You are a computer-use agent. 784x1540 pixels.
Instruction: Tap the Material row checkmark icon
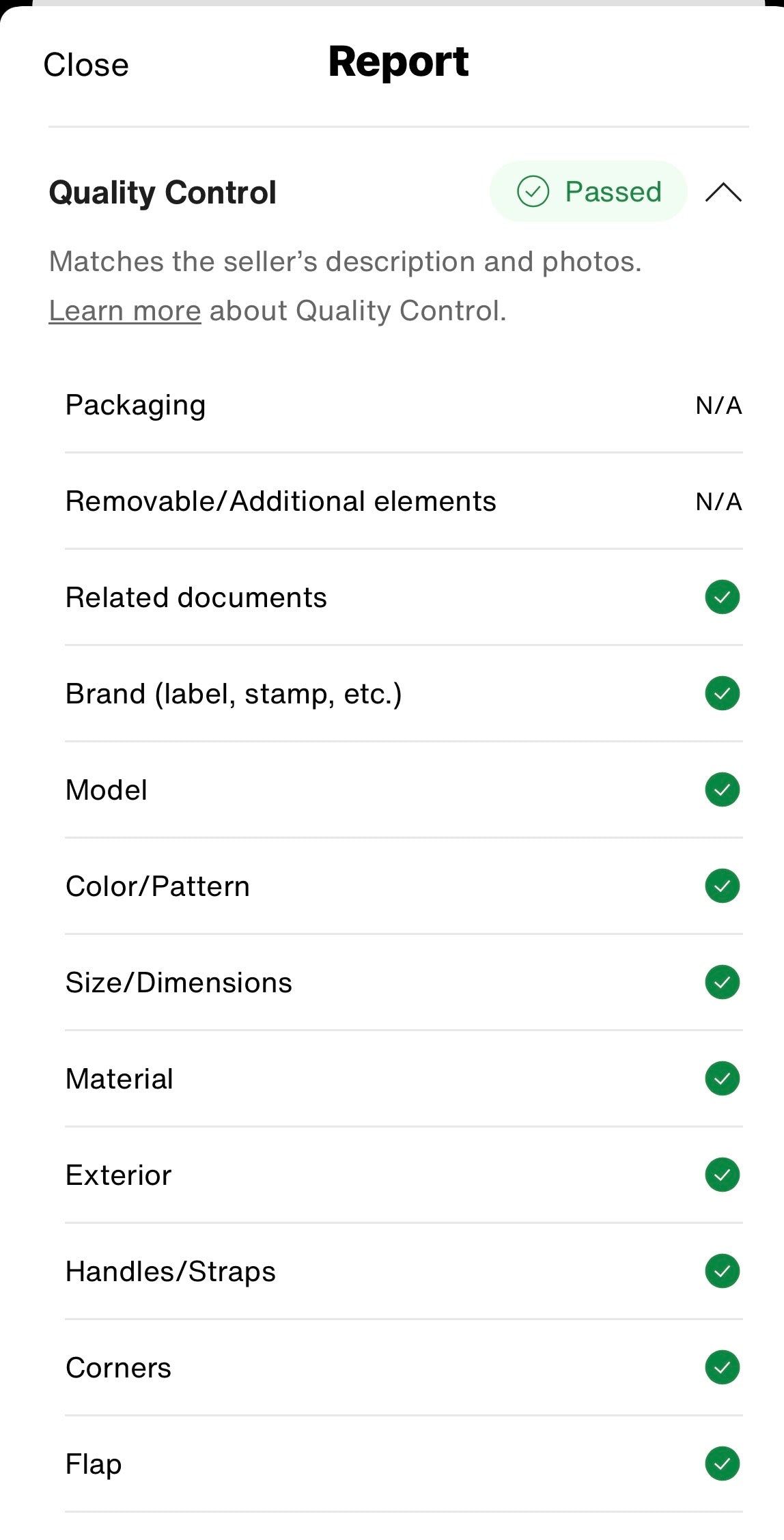[722, 1078]
